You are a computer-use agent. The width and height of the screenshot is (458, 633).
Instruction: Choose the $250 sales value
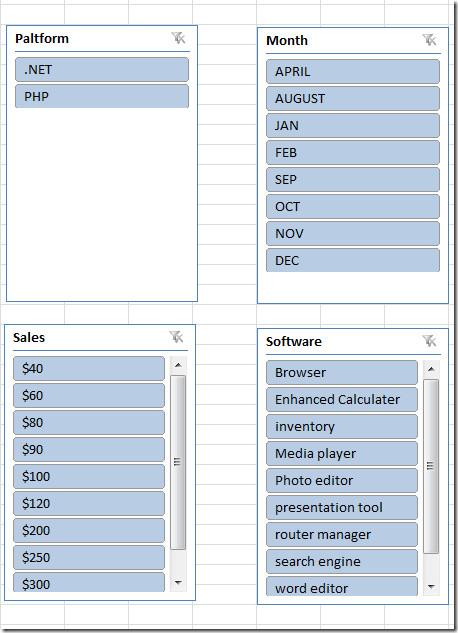click(89, 558)
